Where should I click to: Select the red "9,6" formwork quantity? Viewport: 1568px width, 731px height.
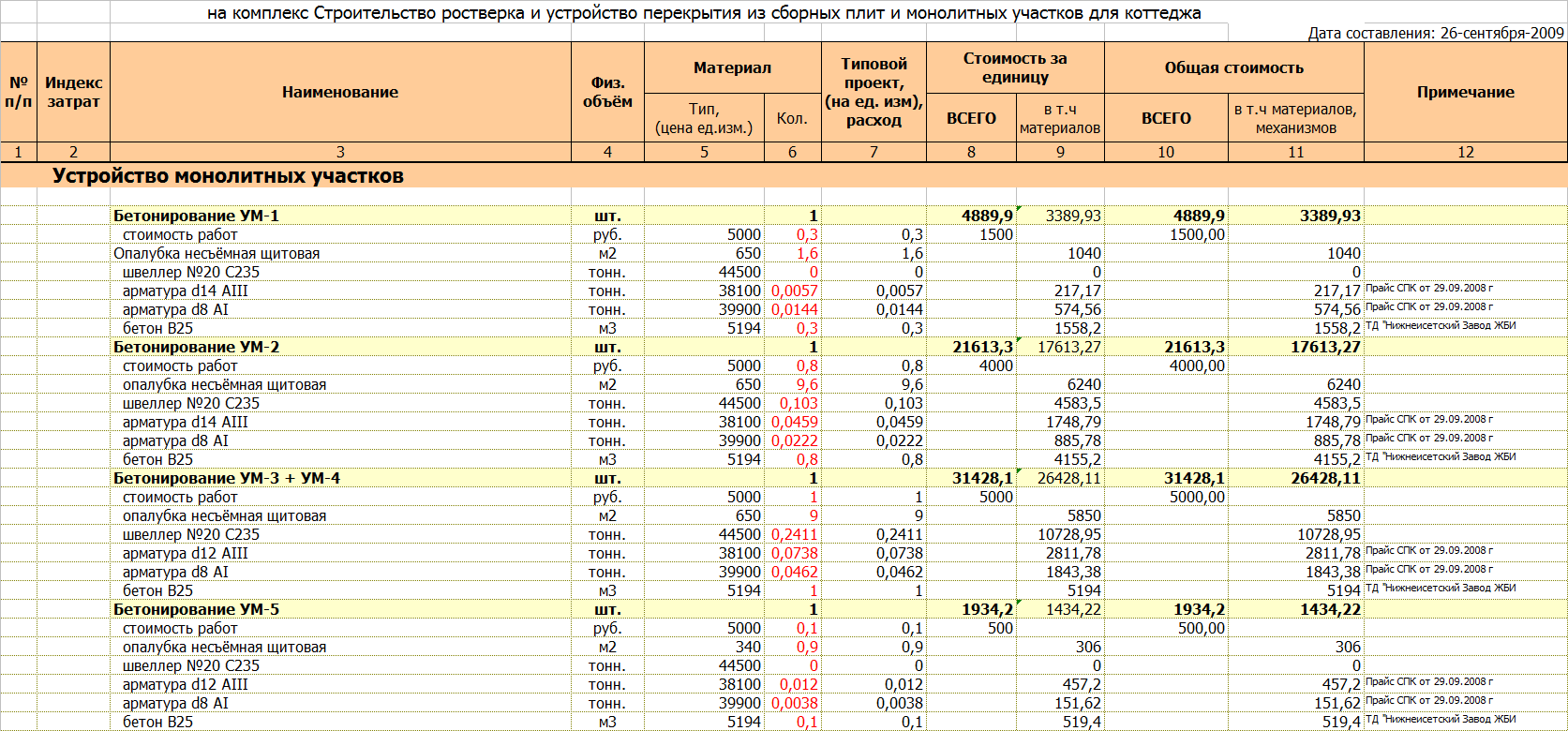(x=807, y=384)
